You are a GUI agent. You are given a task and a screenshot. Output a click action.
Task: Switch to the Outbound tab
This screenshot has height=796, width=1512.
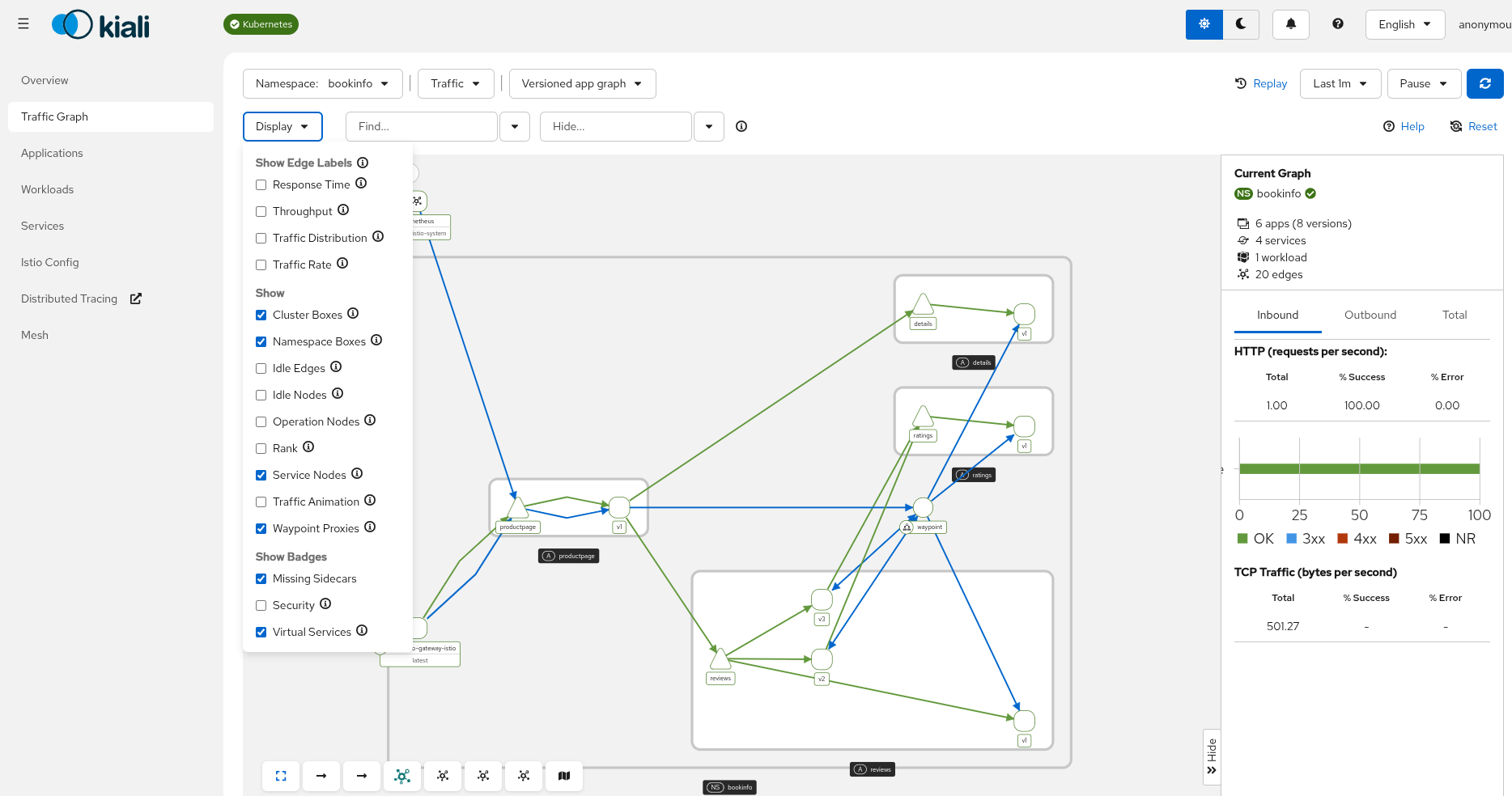coord(1370,315)
